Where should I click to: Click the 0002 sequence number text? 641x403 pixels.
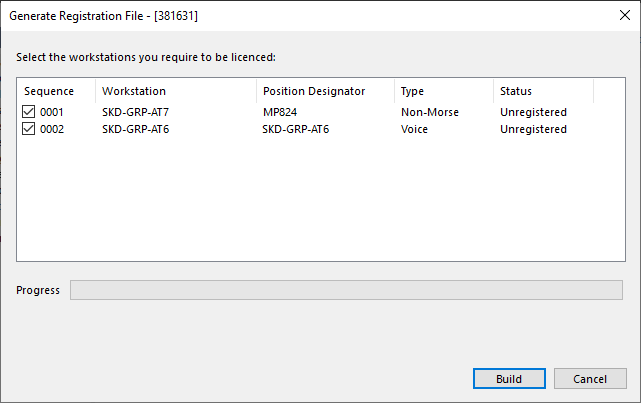(52, 129)
